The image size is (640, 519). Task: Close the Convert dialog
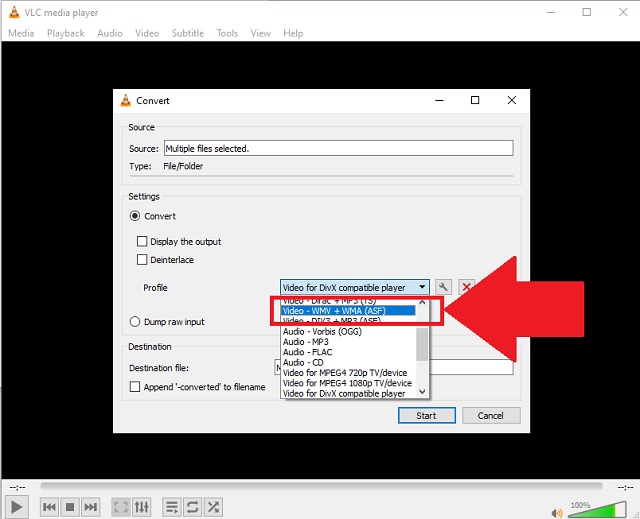coord(512,100)
